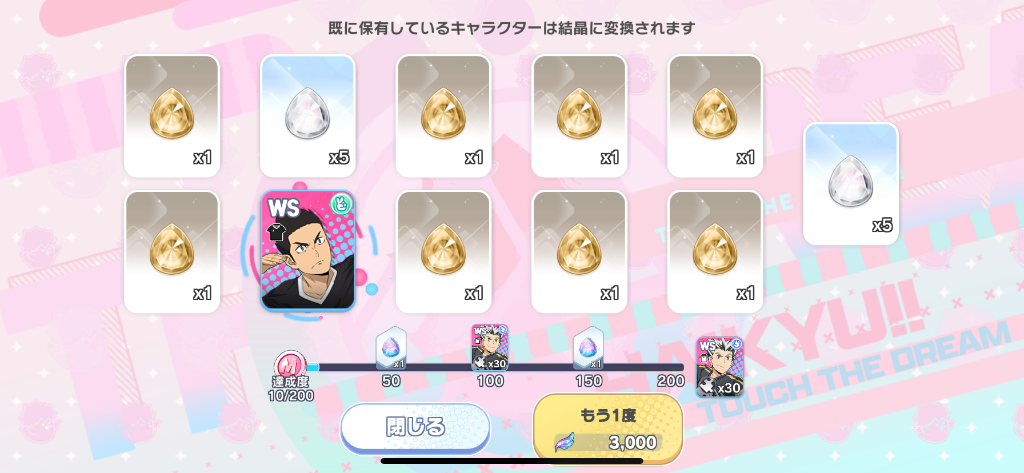The image size is (1024, 473).
Task: Tap the third gold crystal card in bottom row
Action: [443, 252]
